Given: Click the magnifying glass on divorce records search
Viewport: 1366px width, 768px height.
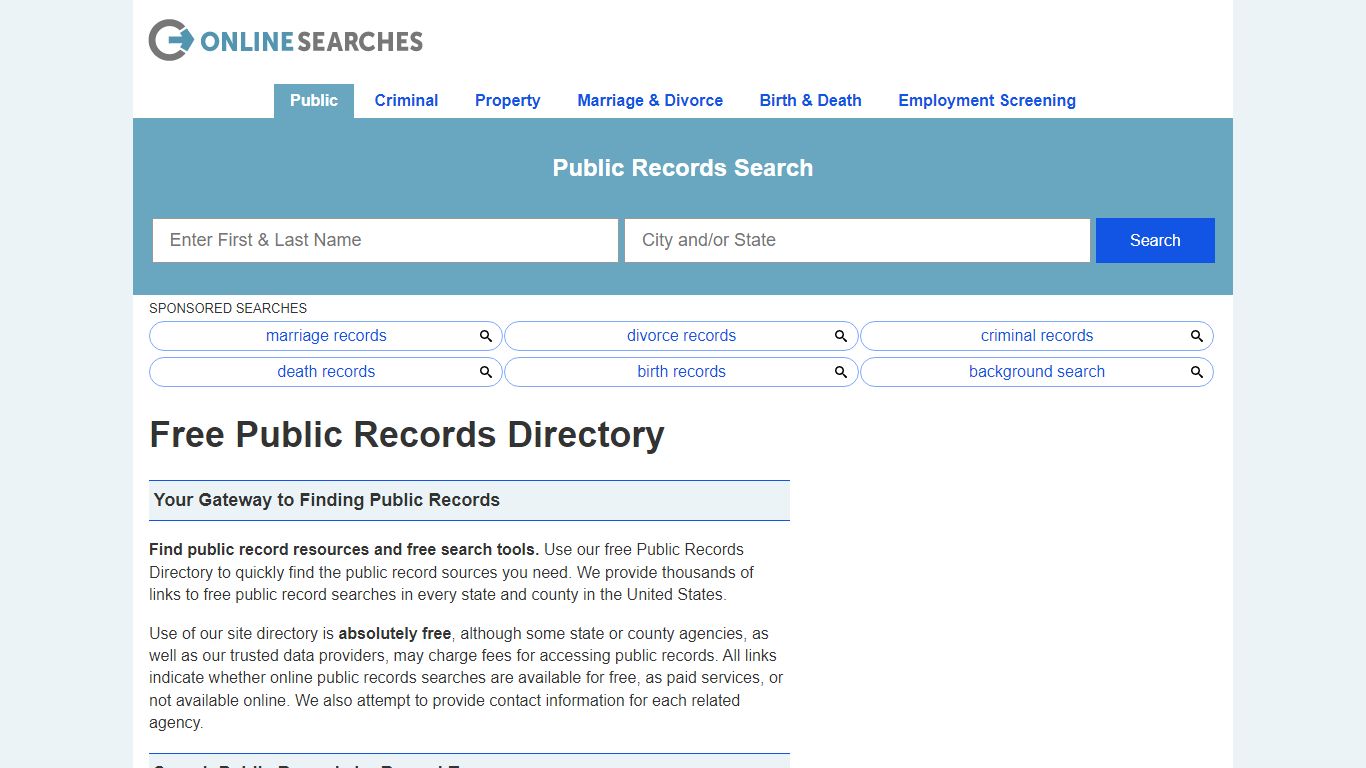Looking at the screenshot, I should pyautogui.click(x=840, y=335).
